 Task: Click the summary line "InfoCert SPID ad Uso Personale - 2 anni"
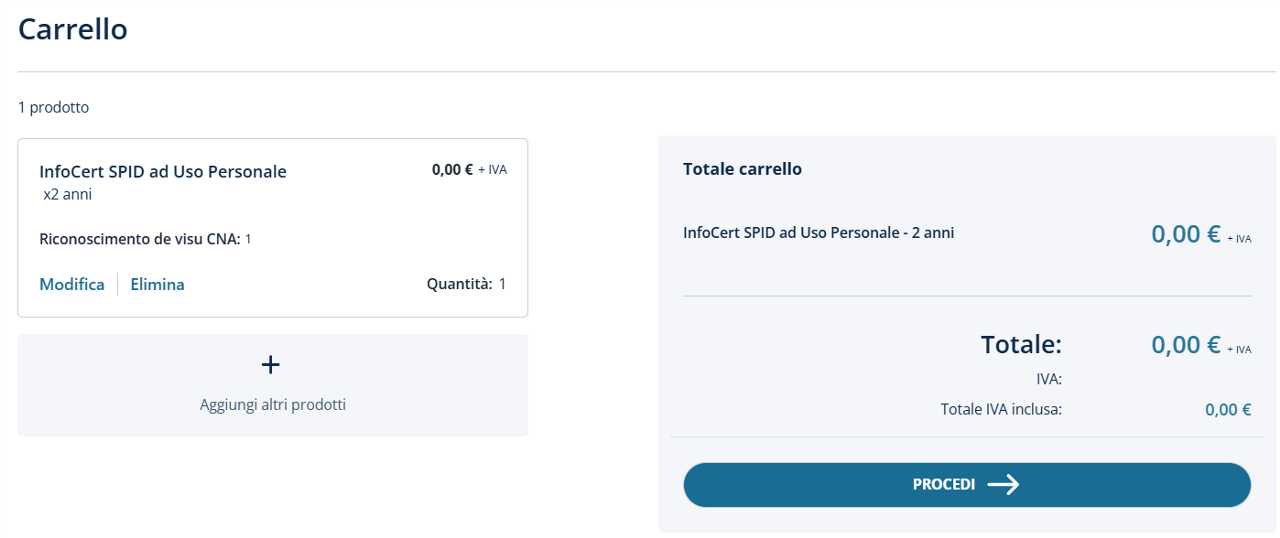818,232
